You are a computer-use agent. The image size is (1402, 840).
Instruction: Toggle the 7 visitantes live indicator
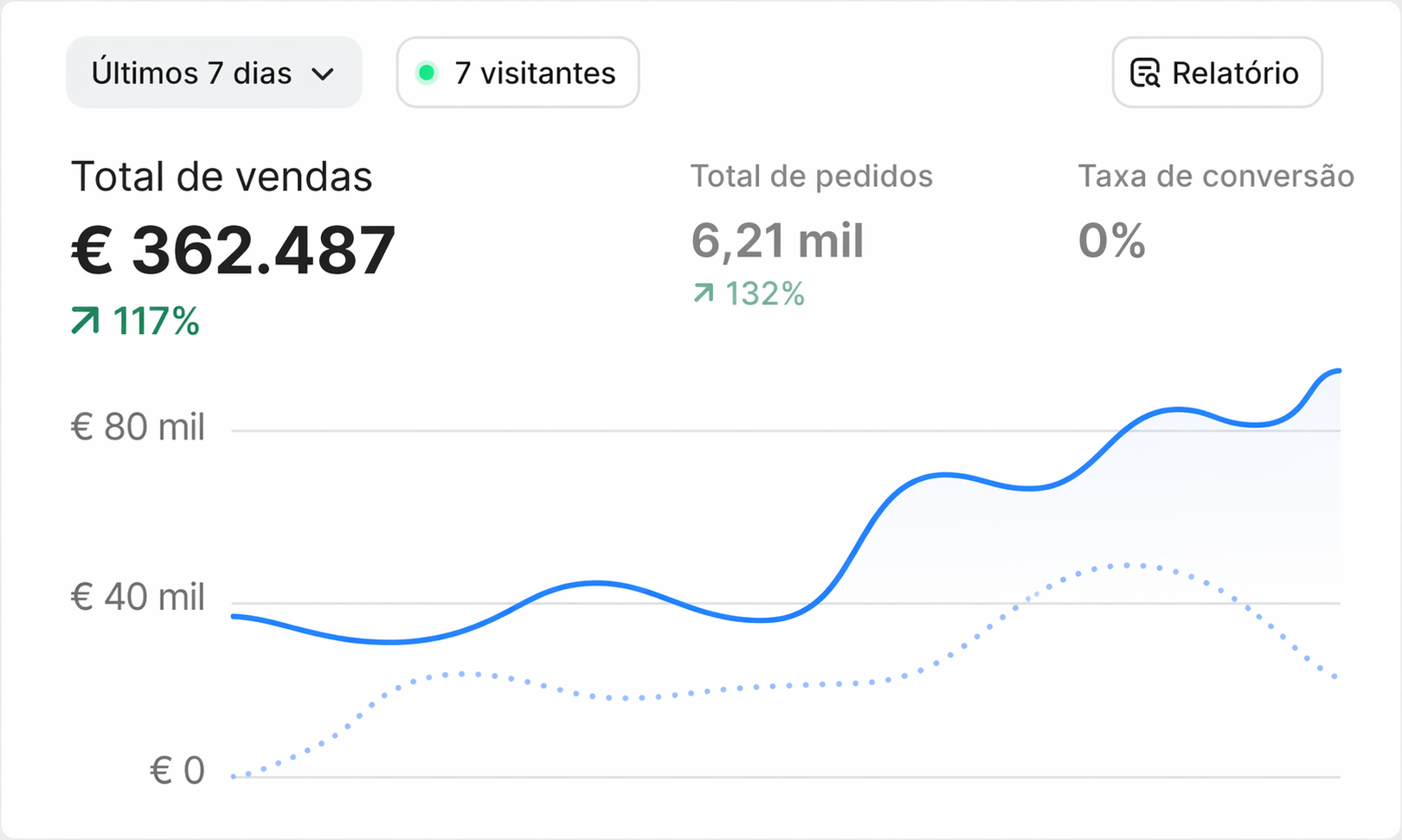[518, 74]
